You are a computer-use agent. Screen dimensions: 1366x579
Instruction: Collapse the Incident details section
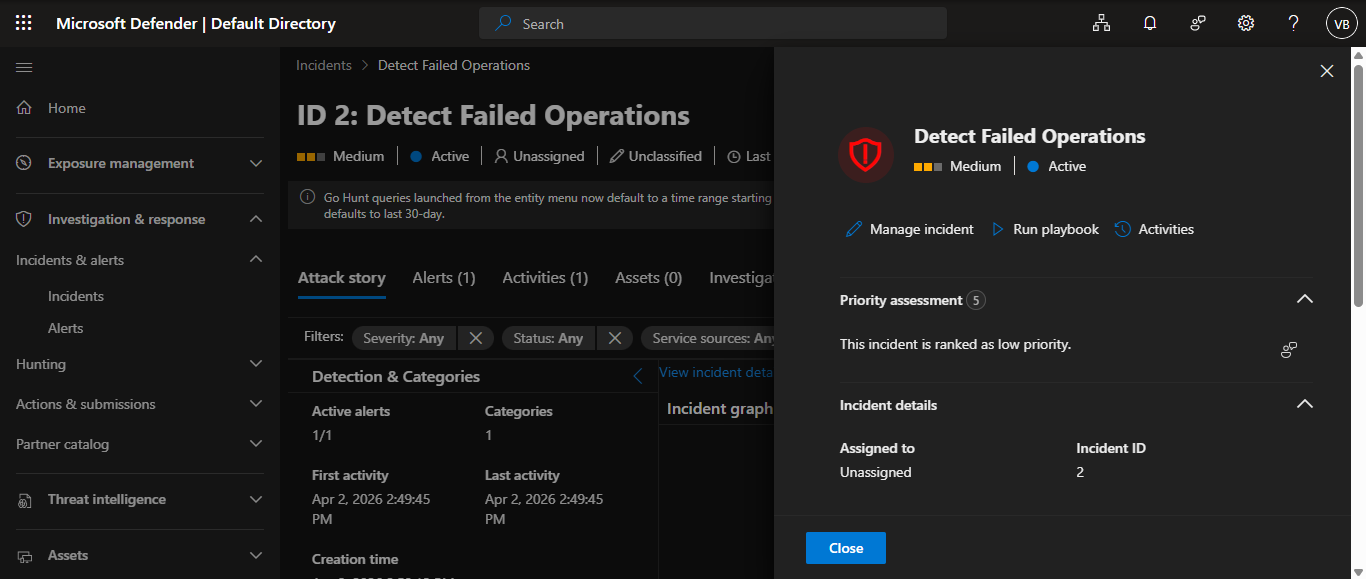point(1304,405)
